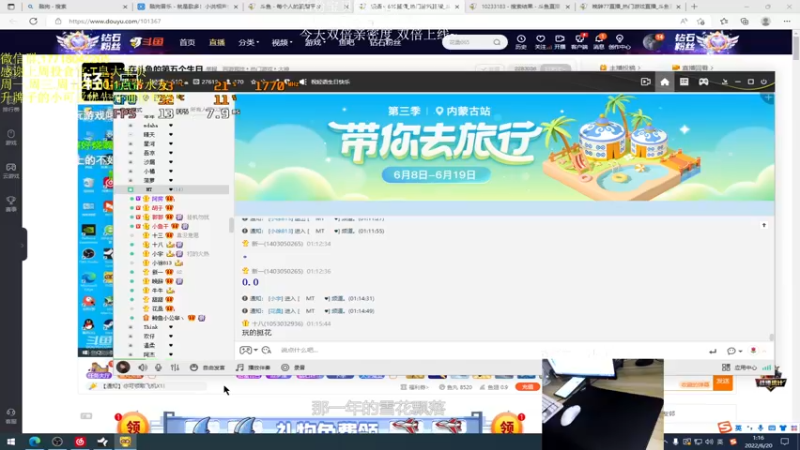The width and height of the screenshot is (800, 450).
Task: Click the 开播 start streaming icon
Action: [560, 42]
